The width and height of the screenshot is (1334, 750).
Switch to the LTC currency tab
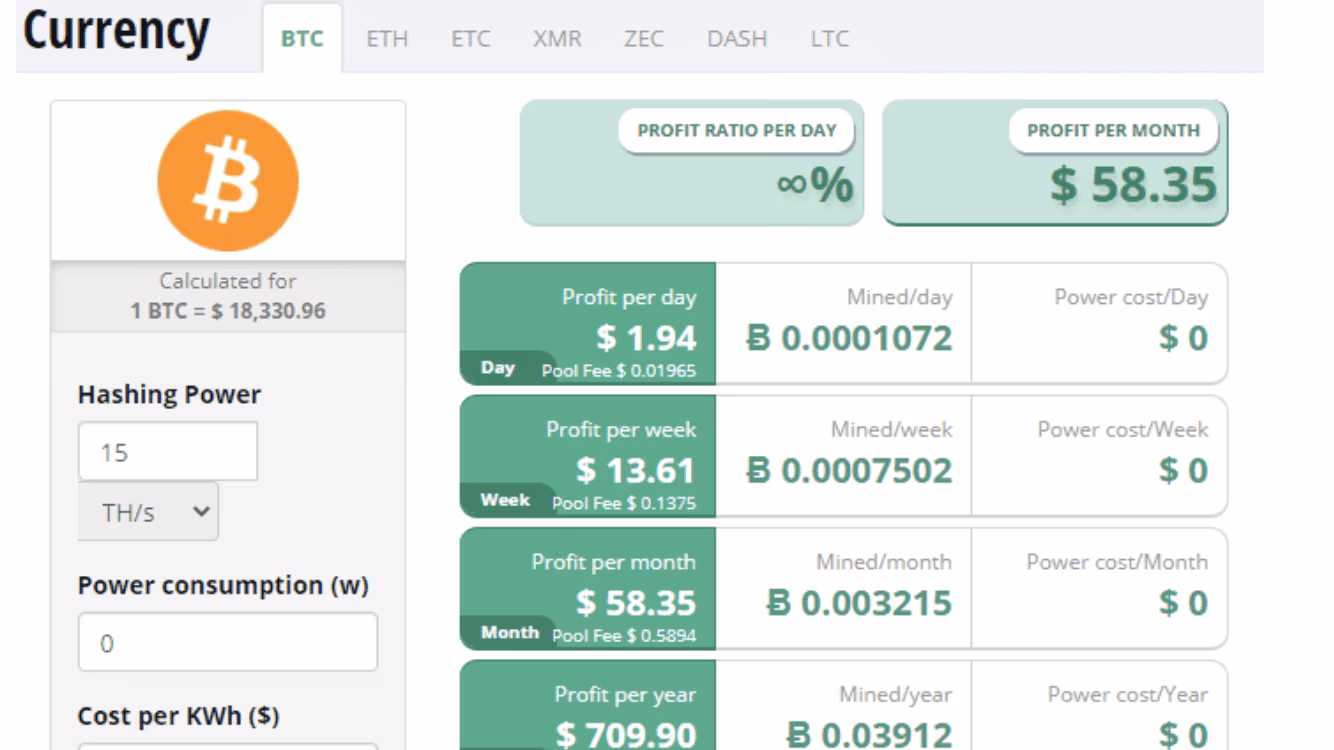click(x=828, y=39)
